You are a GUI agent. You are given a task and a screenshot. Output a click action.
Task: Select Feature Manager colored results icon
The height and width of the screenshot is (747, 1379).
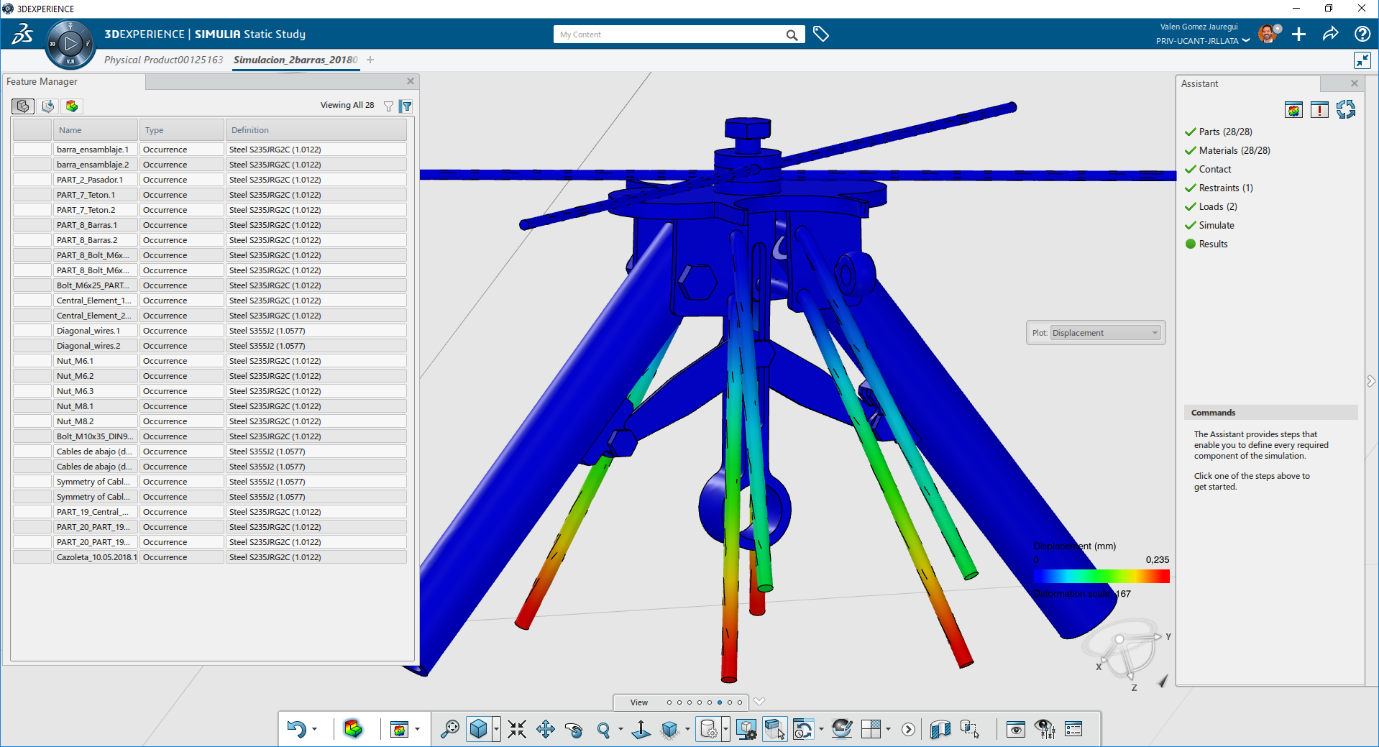(72, 106)
